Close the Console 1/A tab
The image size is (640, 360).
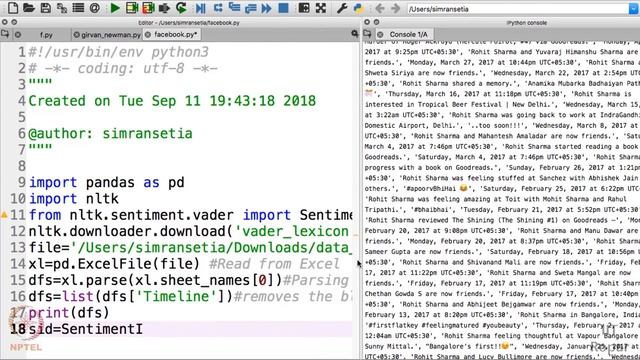(x=380, y=34)
